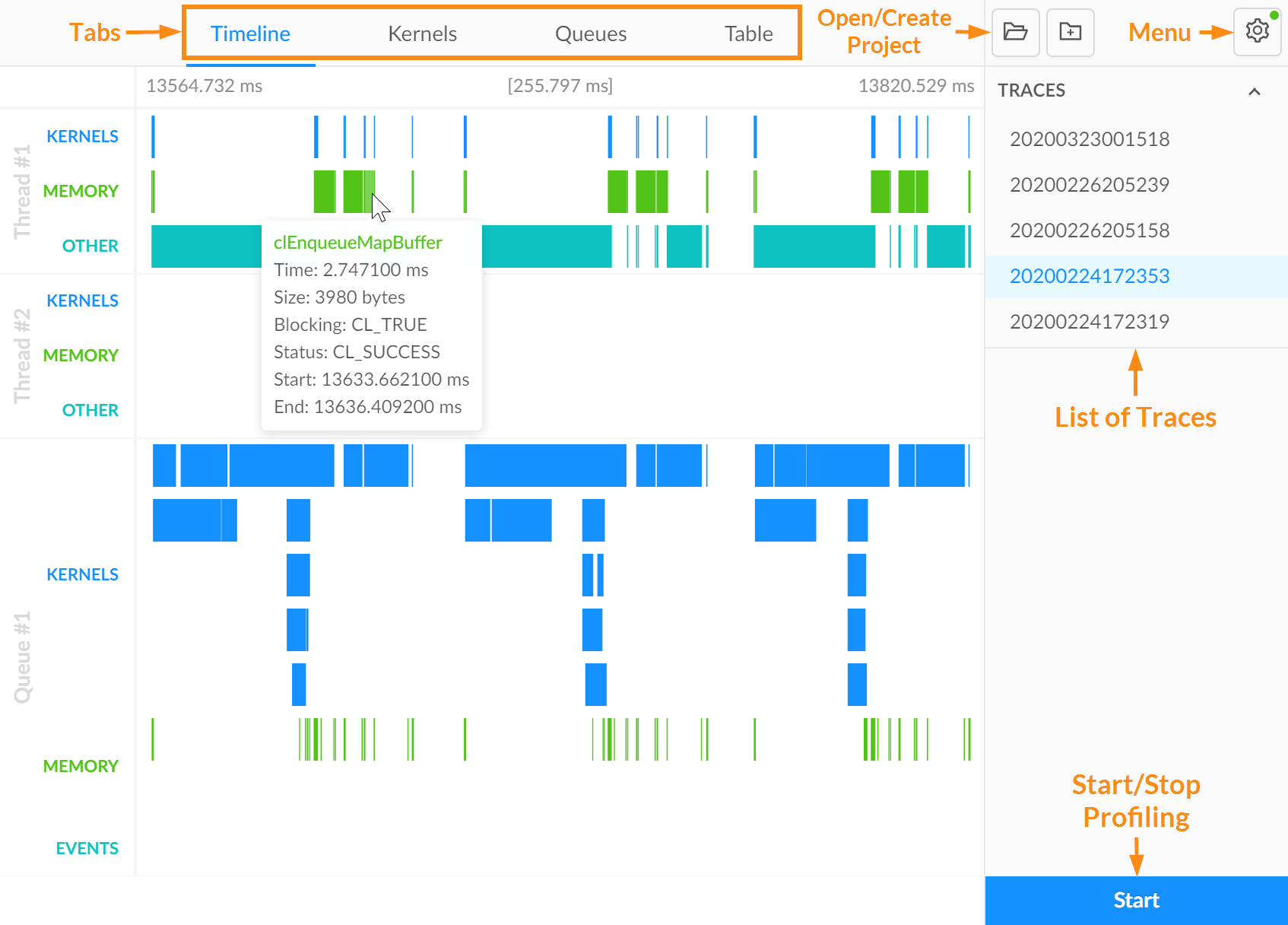The width and height of the screenshot is (1288, 925).
Task: Click Thread #1 OTHER row label
Action: pyautogui.click(x=90, y=246)
